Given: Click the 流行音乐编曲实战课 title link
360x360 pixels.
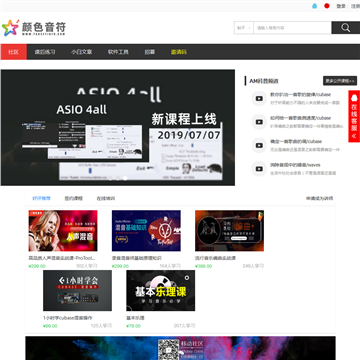Looking at the screenshot, I should 215,258.
